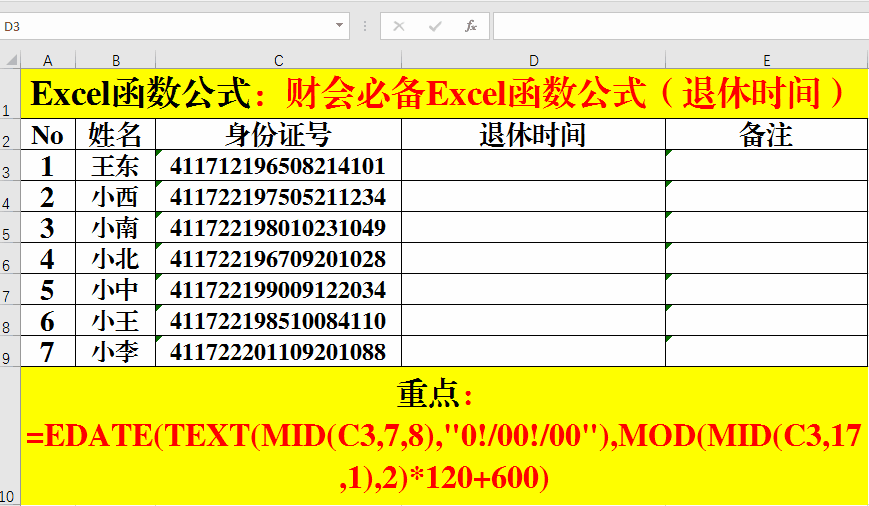Select row 6 header
This screenshot has height=506, width=869.
(10, 258)
